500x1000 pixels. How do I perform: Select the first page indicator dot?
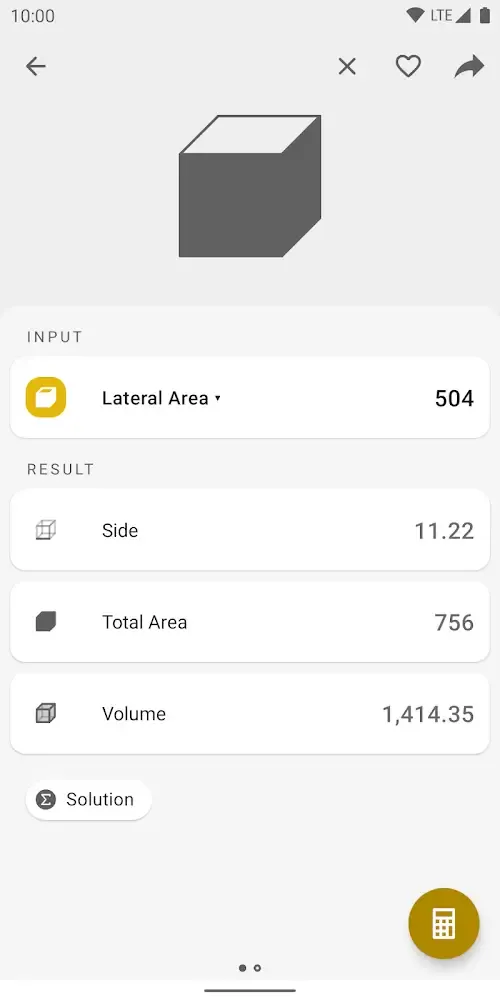pyautogui.click(x=242, y=968)
